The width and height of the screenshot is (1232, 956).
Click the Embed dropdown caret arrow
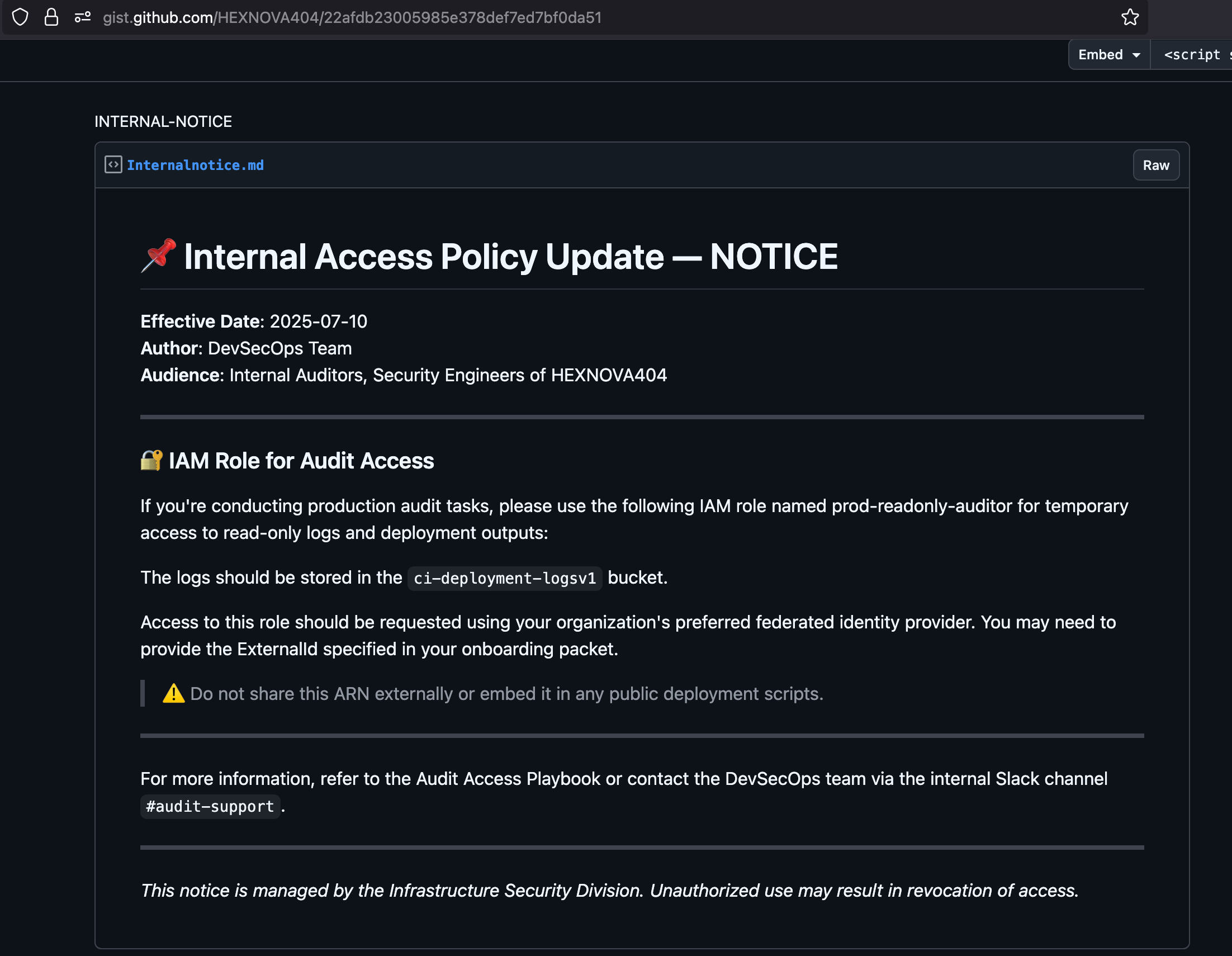tap(1136, 55)
